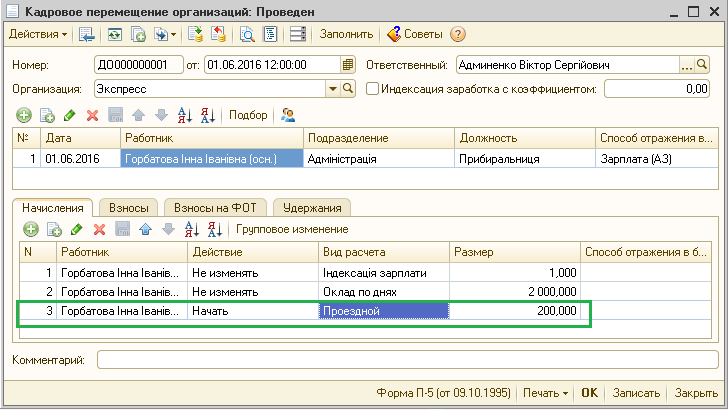Click the magnifier icon beside Организация
The image size is (728, 410).
tap(348, 89)
